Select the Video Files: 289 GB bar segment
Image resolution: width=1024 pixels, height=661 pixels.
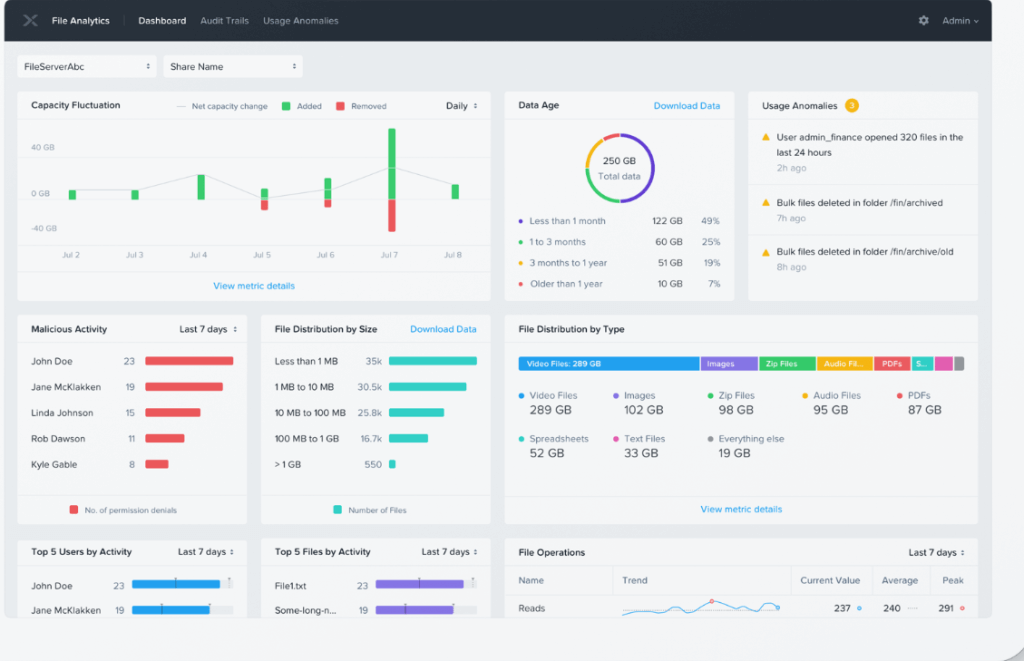pos(609,364)
